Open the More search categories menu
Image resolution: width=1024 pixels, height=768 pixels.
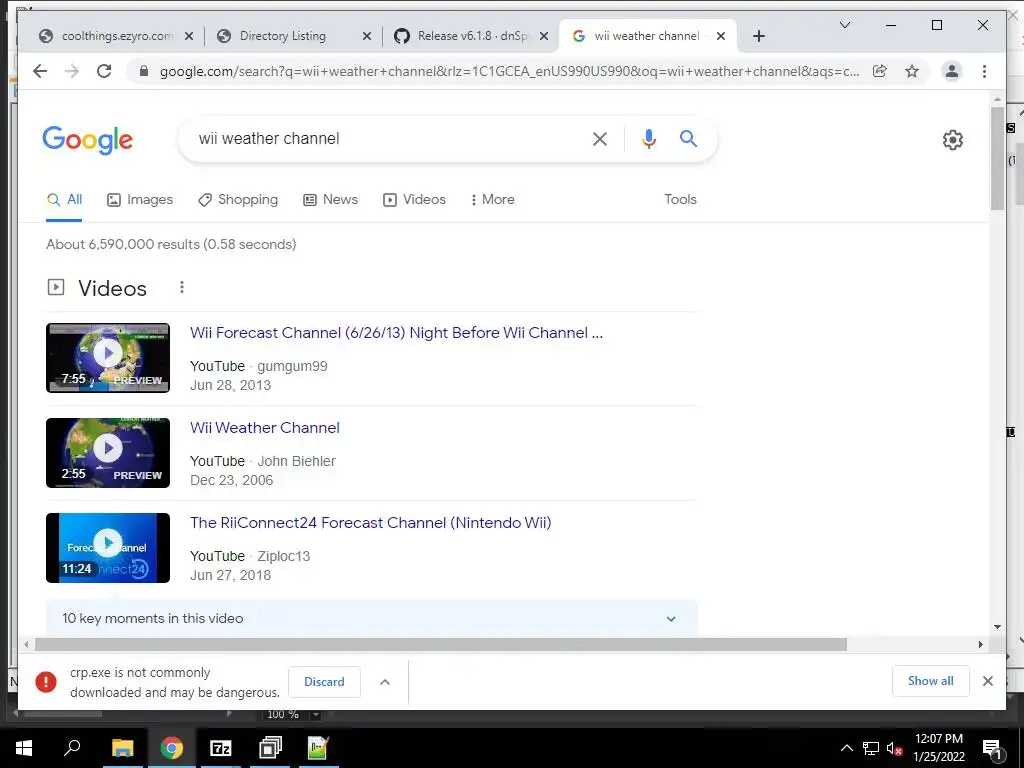click(492, 200)
